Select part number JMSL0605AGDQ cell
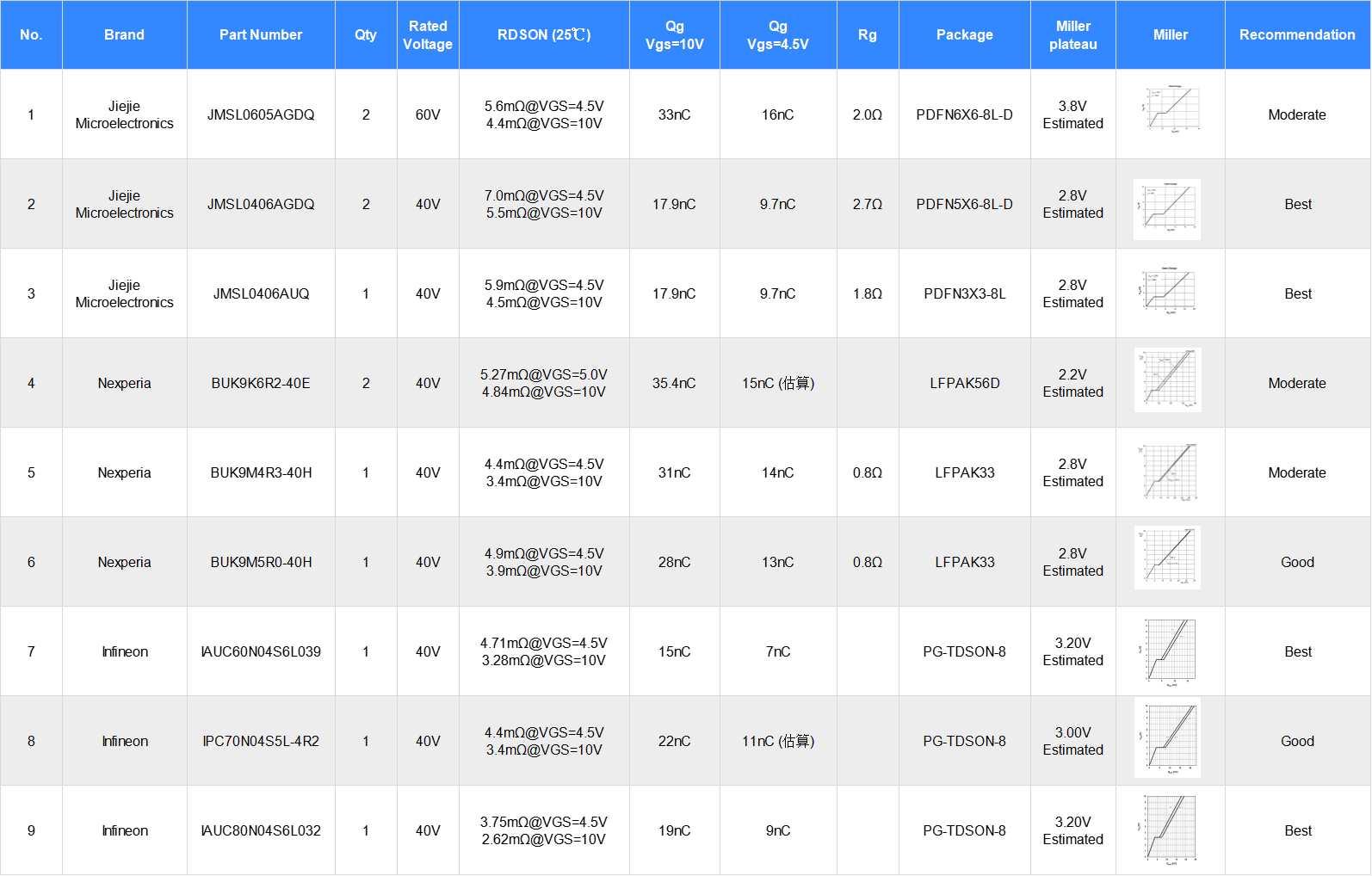 [x=261, y=114]
